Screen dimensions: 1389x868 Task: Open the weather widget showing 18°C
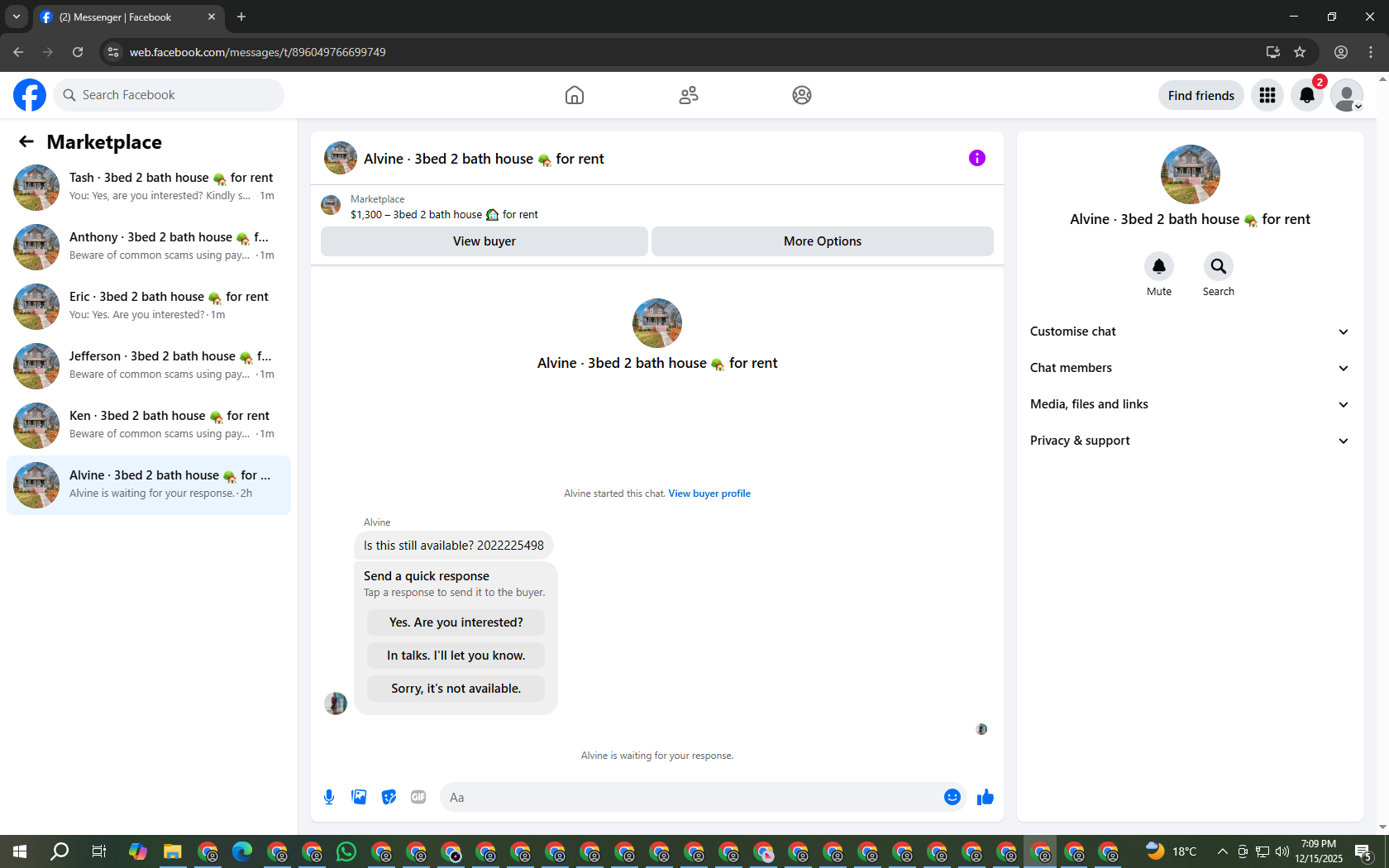click(1171, 851)
